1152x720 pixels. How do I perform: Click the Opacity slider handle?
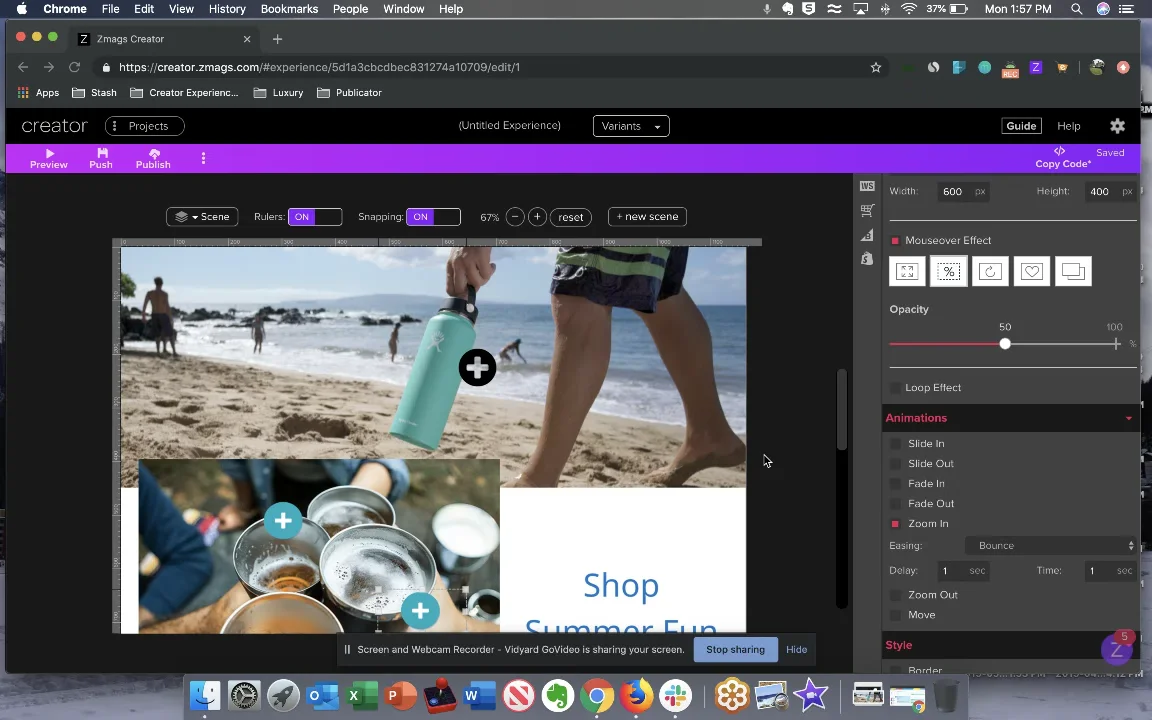[1005, 344]
